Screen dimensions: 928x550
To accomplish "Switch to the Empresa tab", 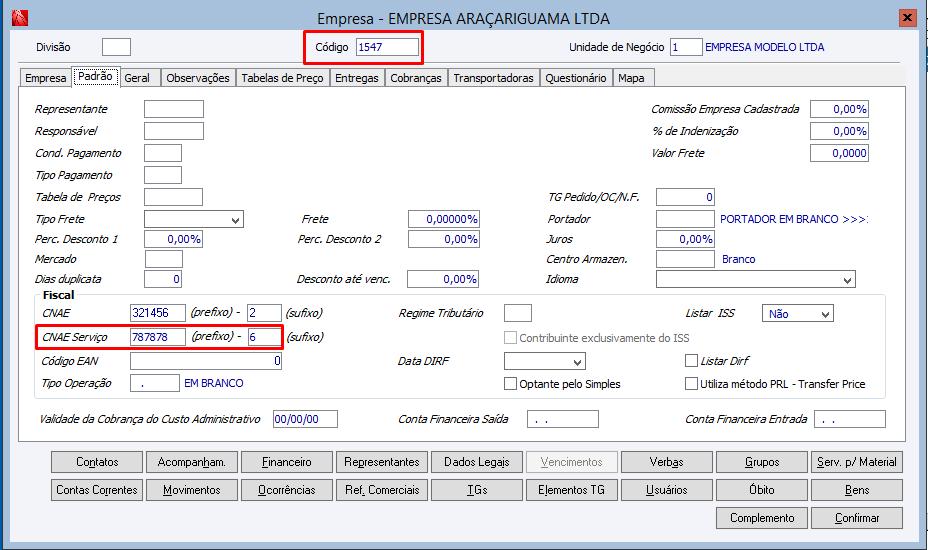I will pos(46,78).
